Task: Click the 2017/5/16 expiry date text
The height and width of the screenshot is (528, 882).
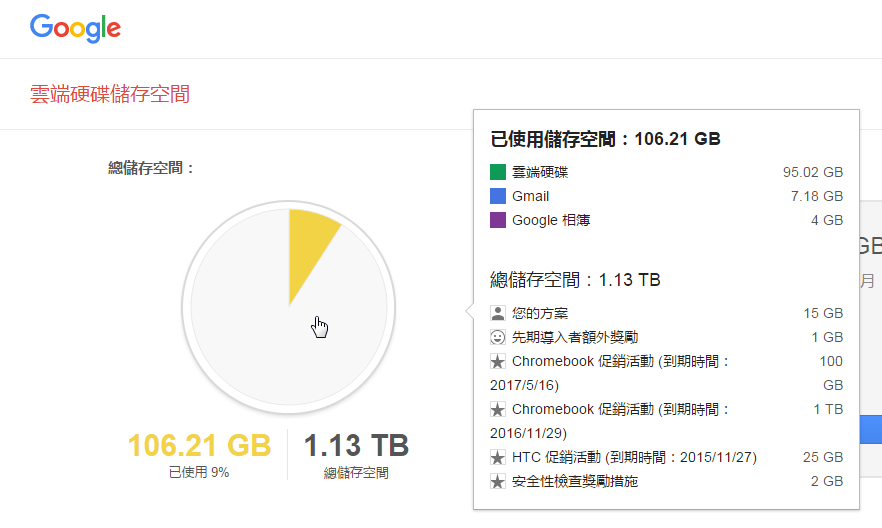Action: pos(524,385)
